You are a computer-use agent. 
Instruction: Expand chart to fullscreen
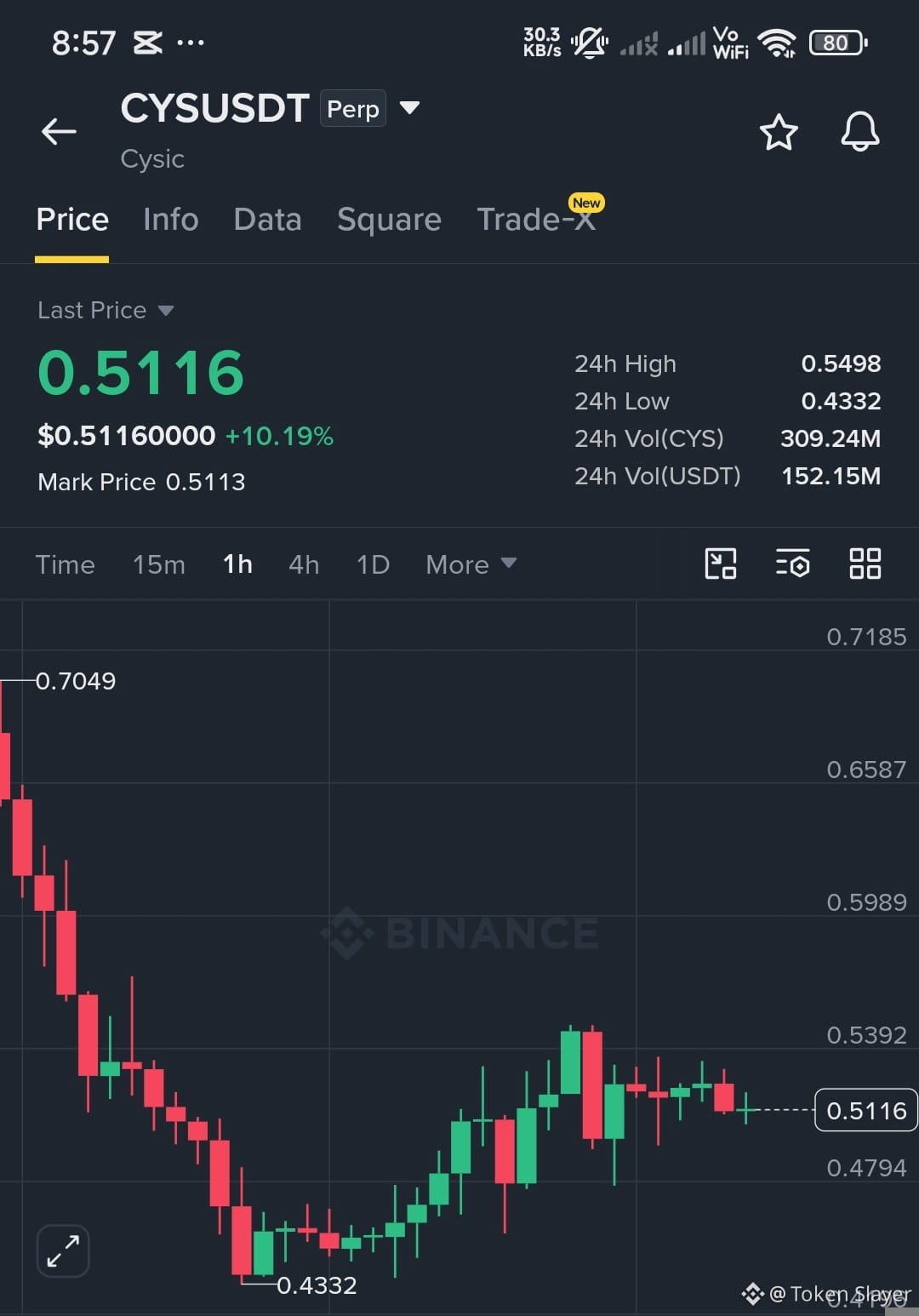pyautogui.click(x=63, y=1250)
